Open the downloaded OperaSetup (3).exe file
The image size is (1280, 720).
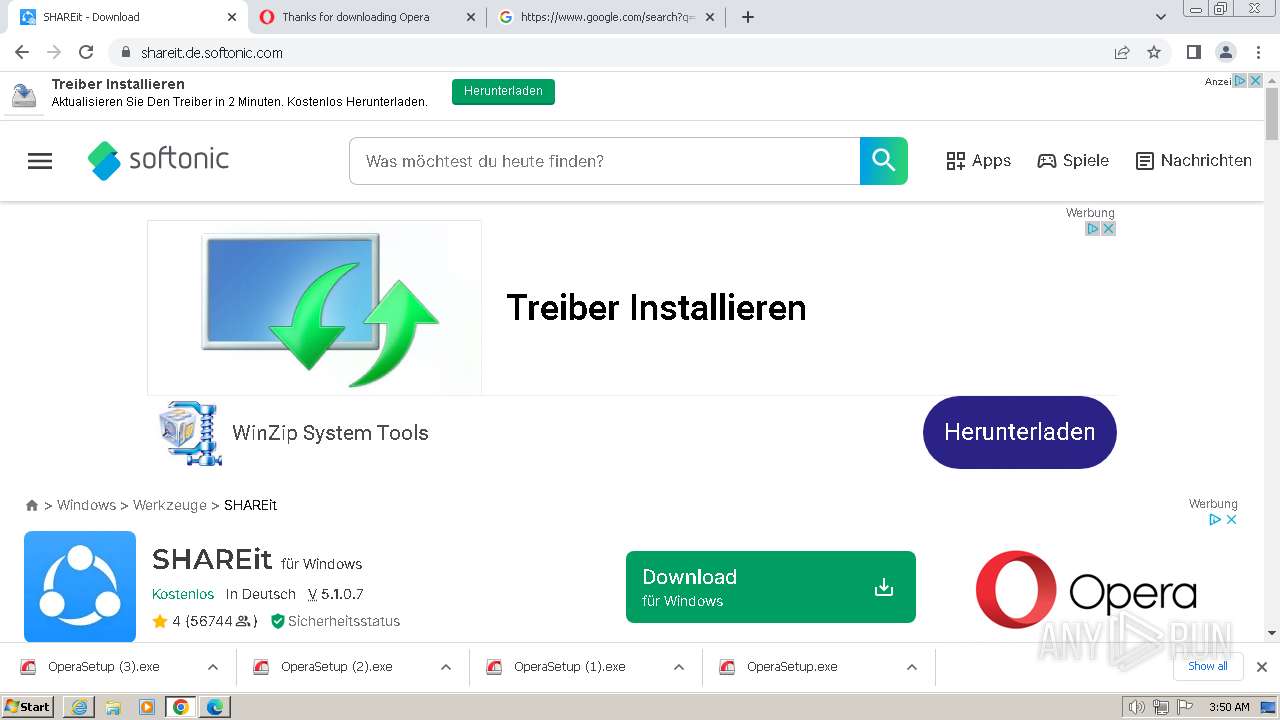coord(103,667)
